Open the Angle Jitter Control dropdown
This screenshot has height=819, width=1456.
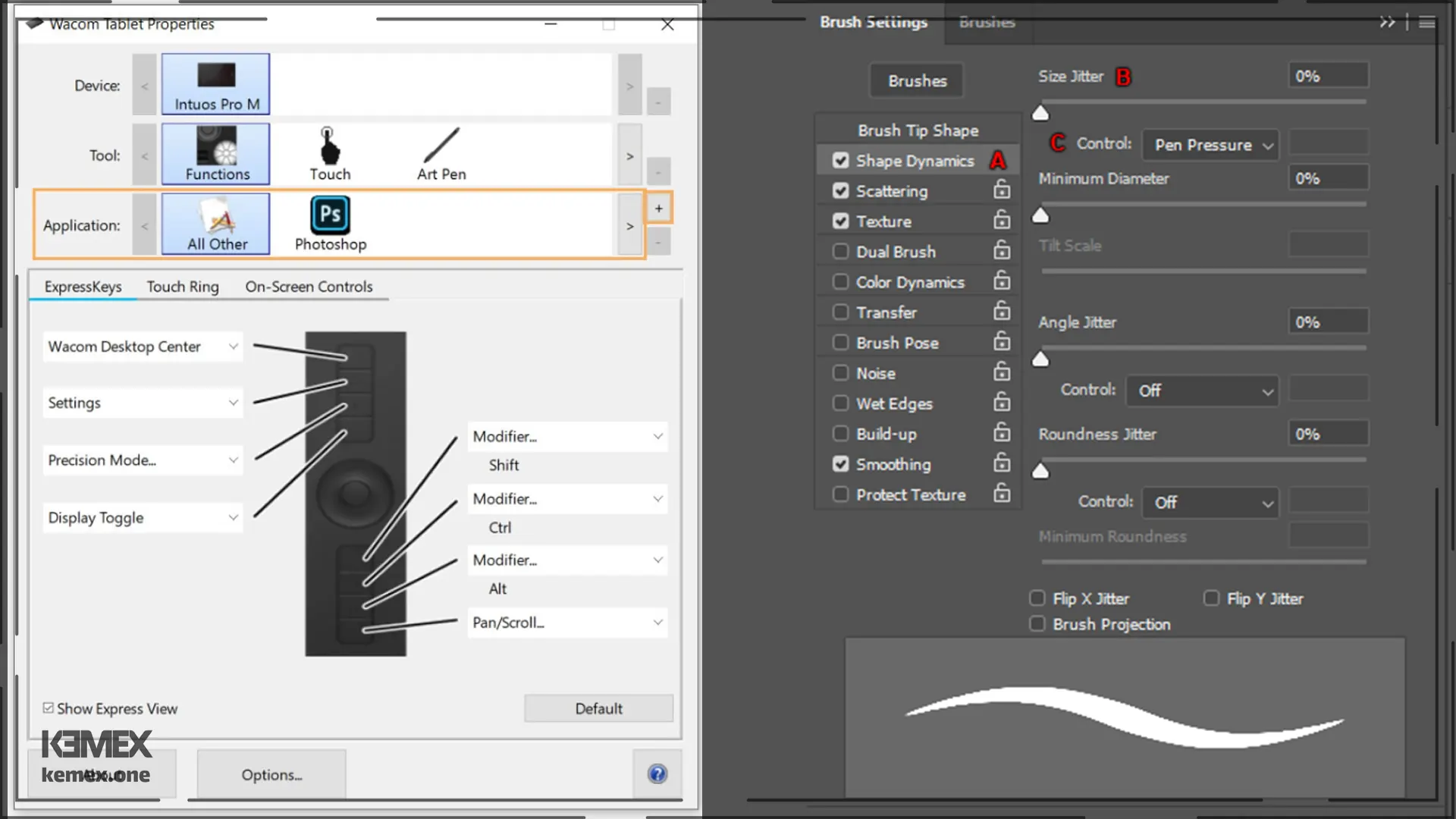[x=1201, y=390]
